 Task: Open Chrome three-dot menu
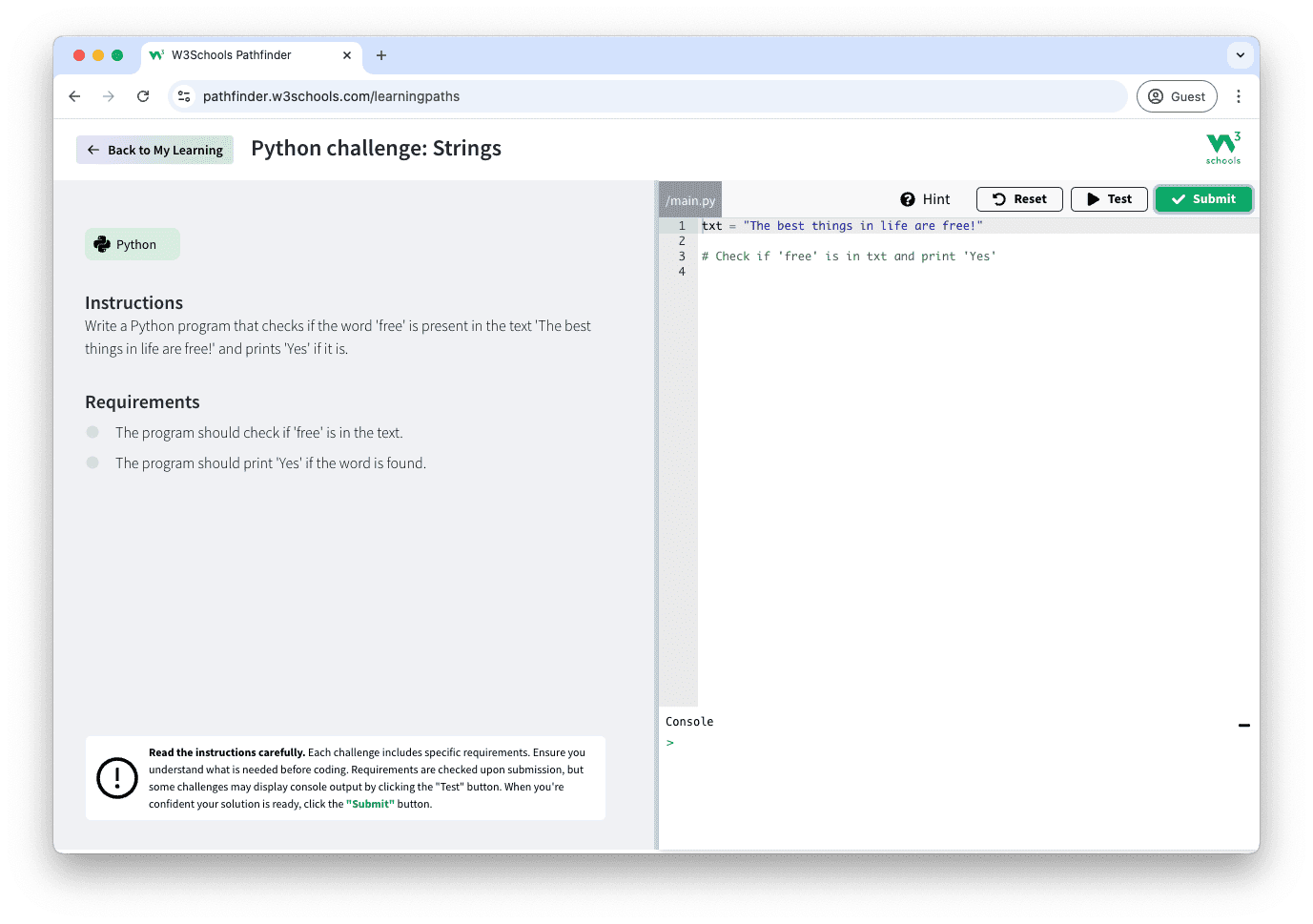(1238, 96)
